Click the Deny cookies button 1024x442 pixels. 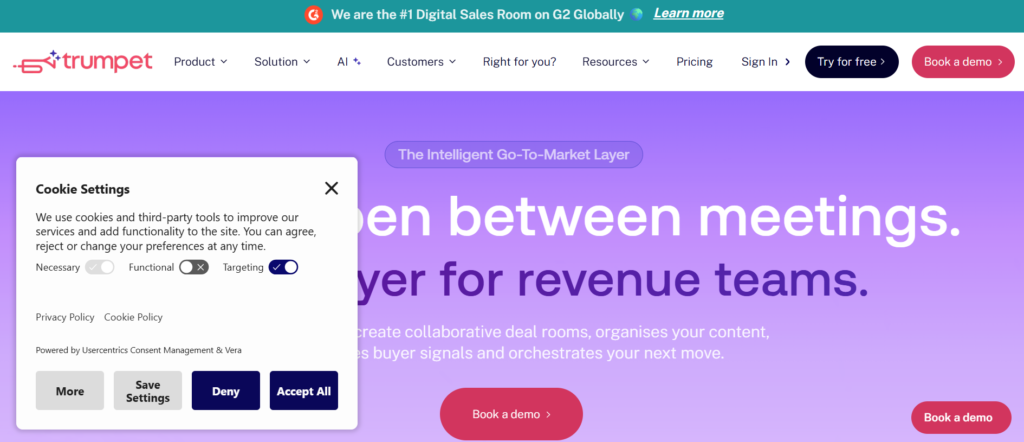click(226, 390)
